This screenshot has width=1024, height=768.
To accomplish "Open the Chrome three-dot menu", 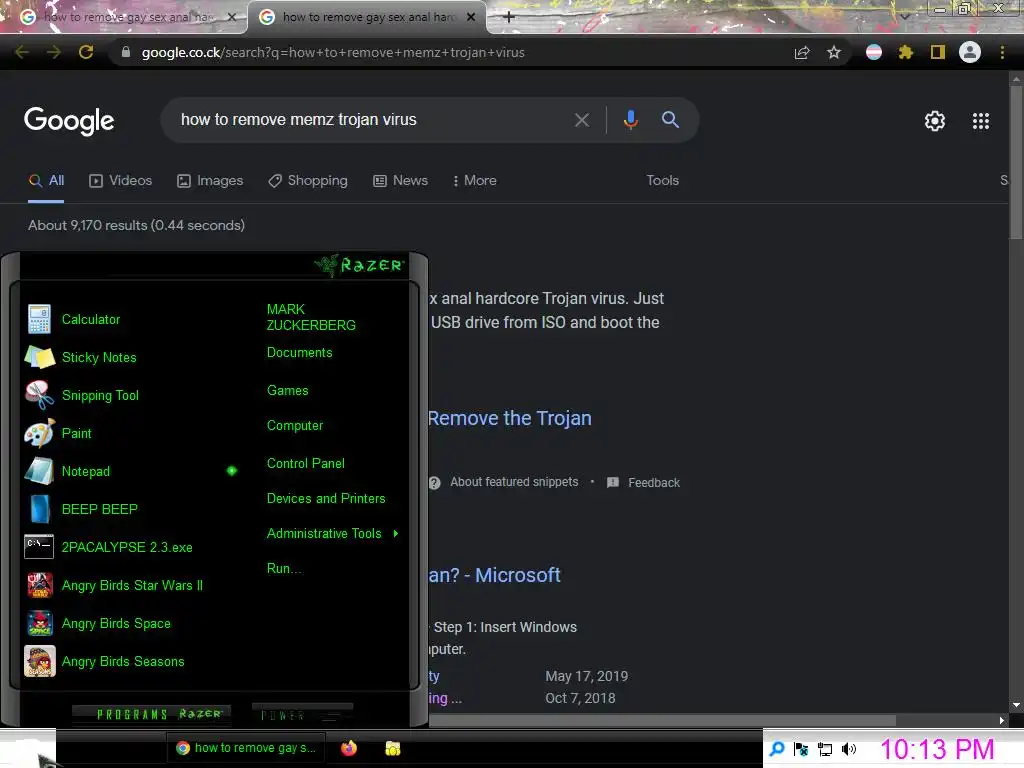I will click(1002, 52).
